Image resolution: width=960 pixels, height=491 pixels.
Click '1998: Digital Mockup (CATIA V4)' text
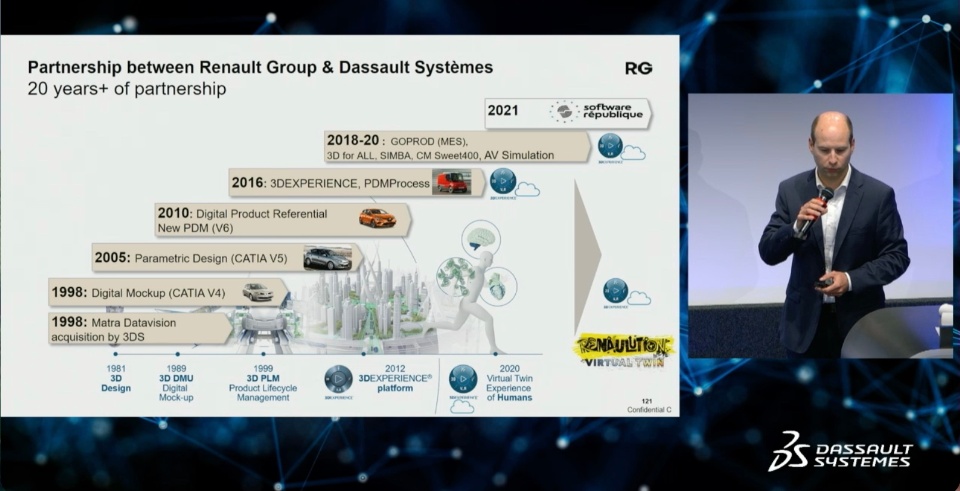pyautogui.click(x=138, y=293)
